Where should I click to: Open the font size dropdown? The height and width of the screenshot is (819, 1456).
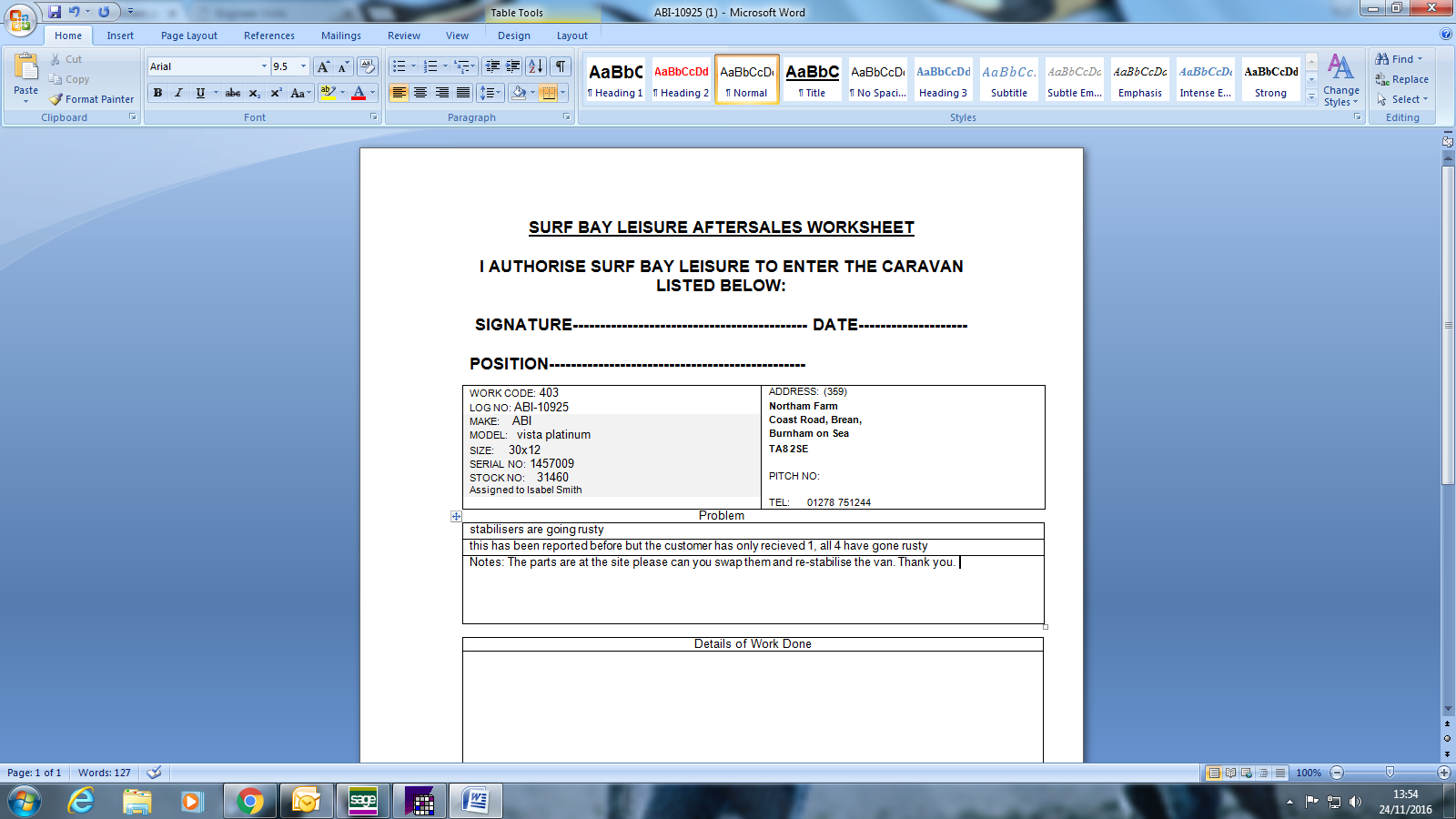point(304,66)
